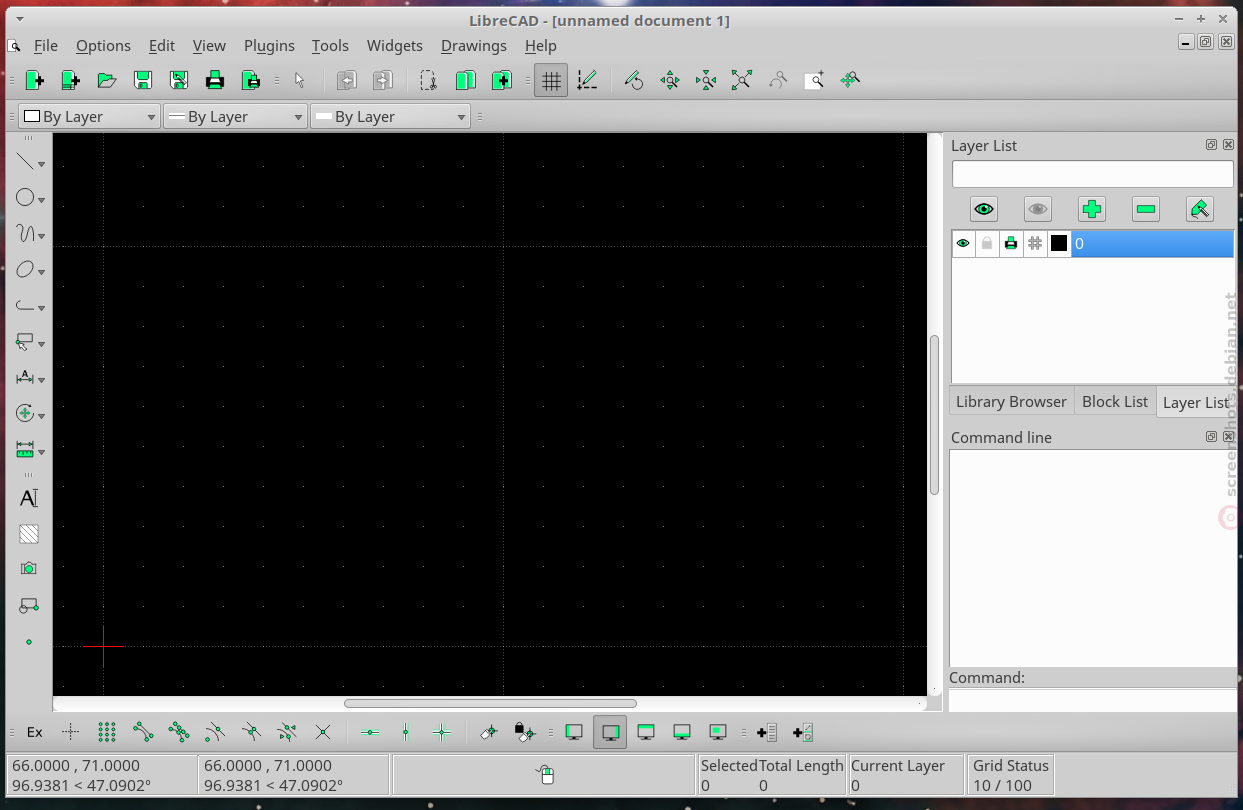The width and height of the screenshot is (1243, 810).
Task: Float the Layer List panel
Action: click(x=1212, y=145)
